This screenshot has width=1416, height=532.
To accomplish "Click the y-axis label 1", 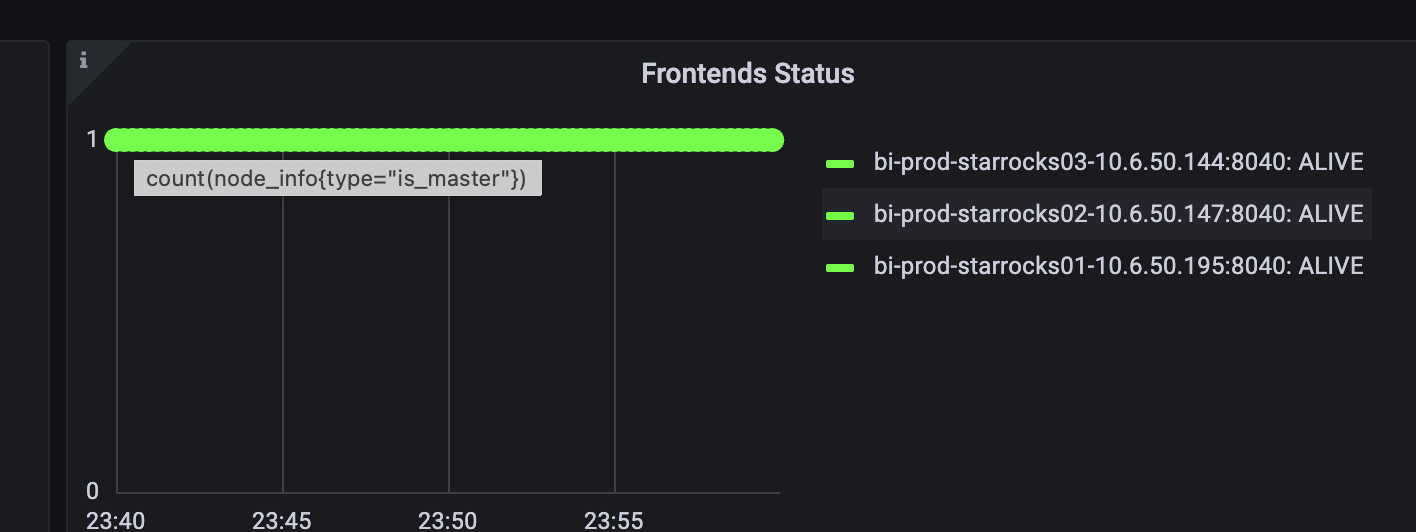I will [92, 139].
